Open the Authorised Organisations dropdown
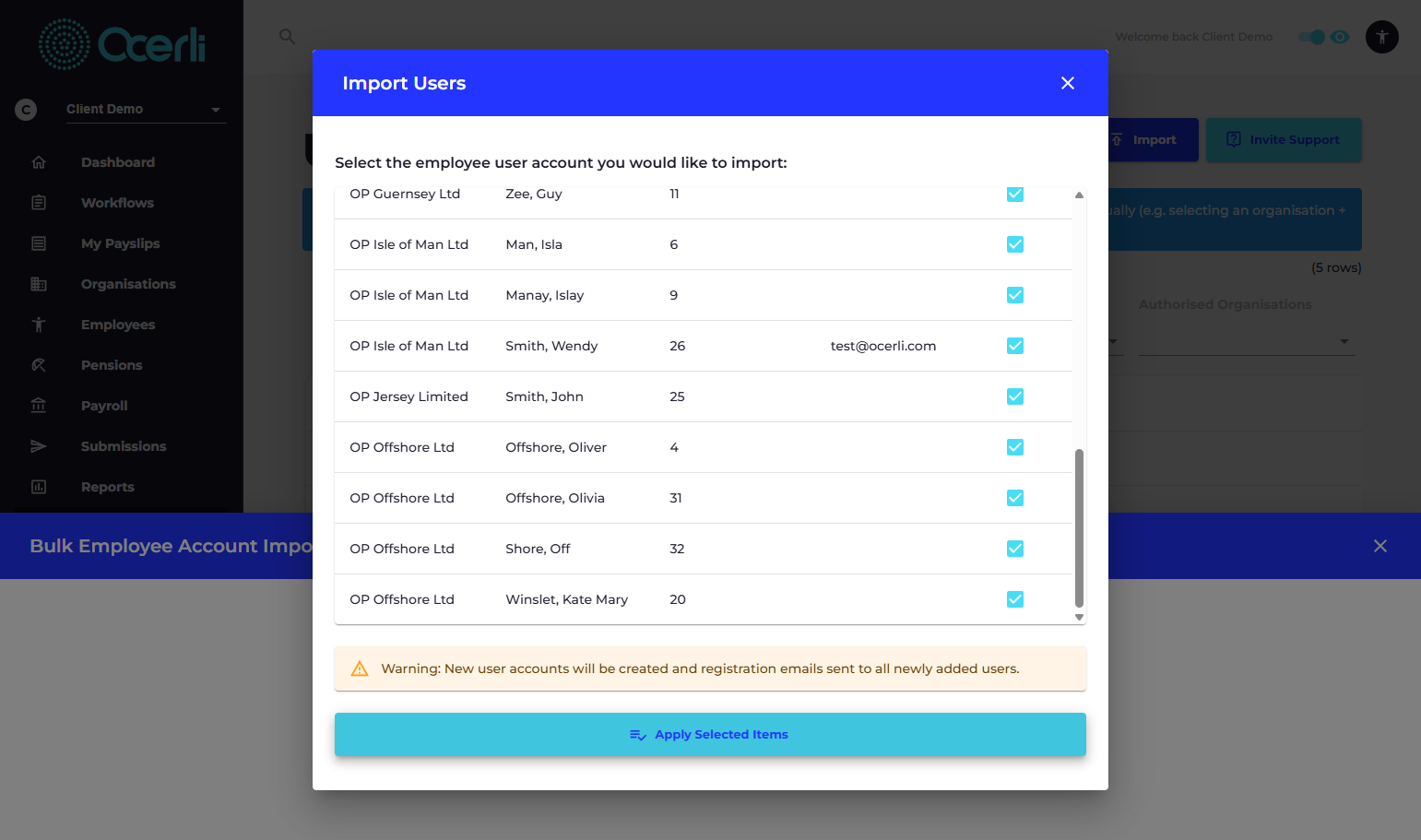 pos(1247,341)
